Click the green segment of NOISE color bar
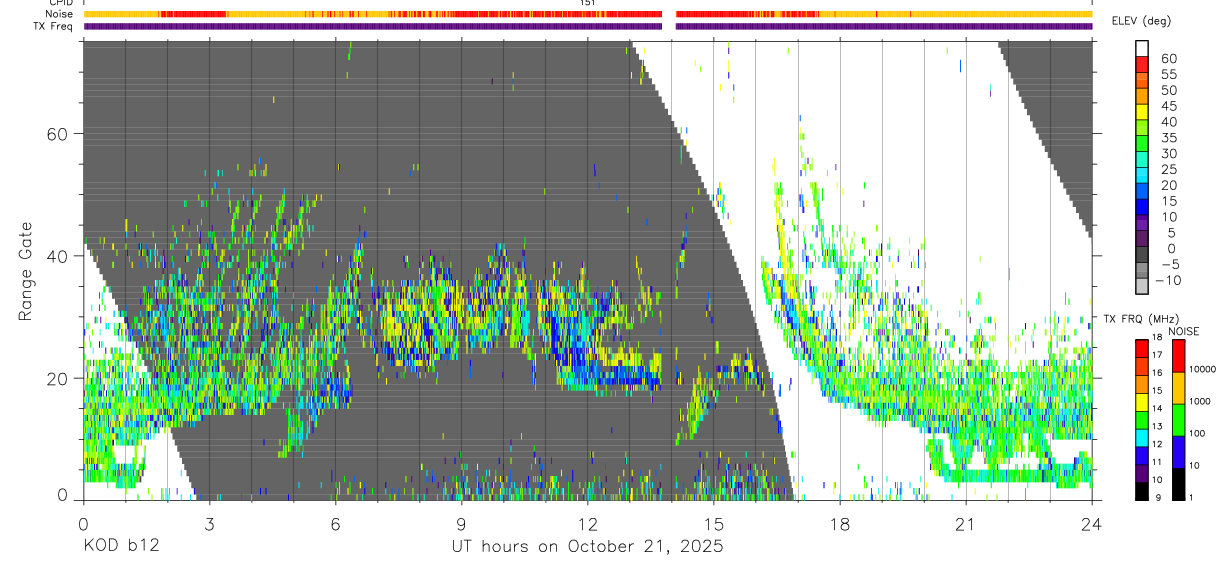The width and height of the screenshot is (1228, 567). 1178,418
